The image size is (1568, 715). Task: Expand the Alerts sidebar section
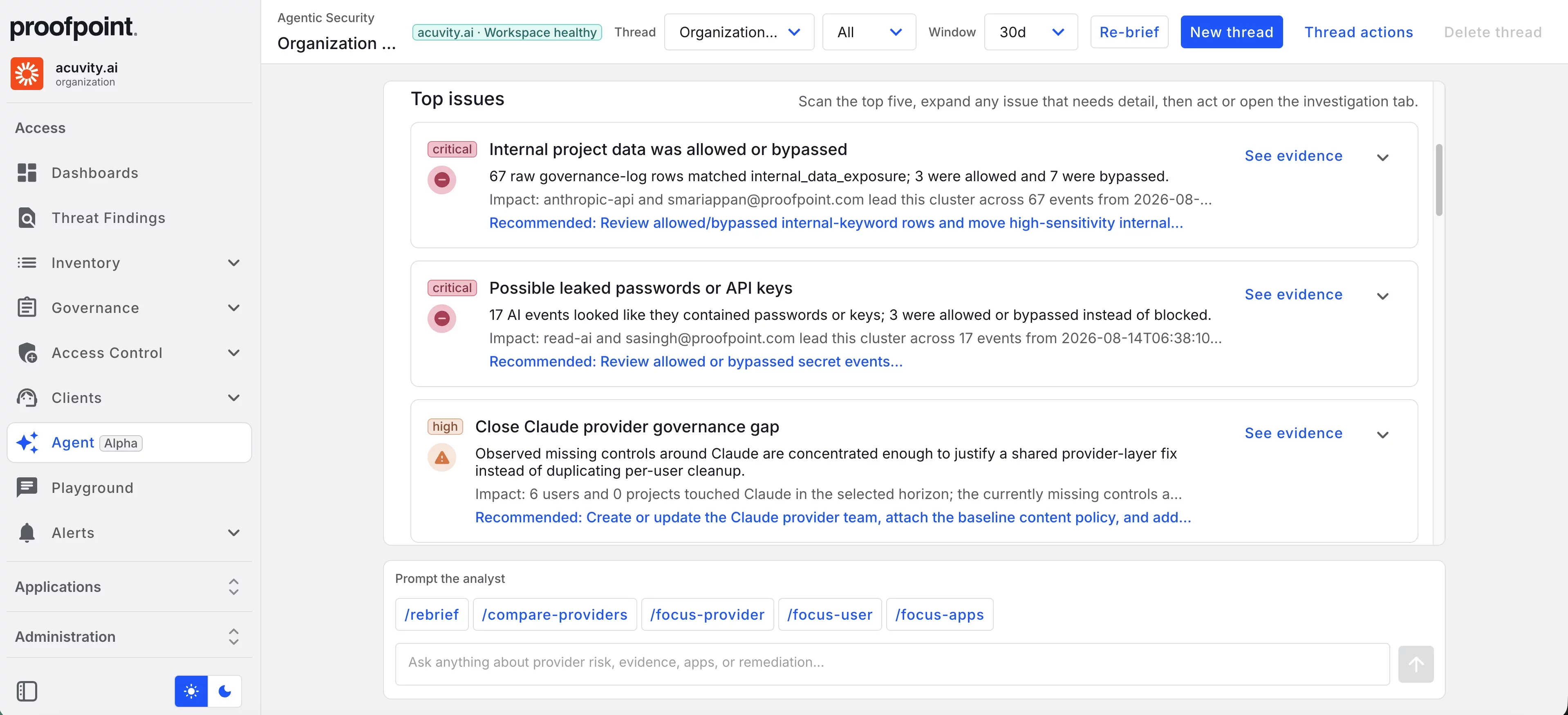(234, 533)
